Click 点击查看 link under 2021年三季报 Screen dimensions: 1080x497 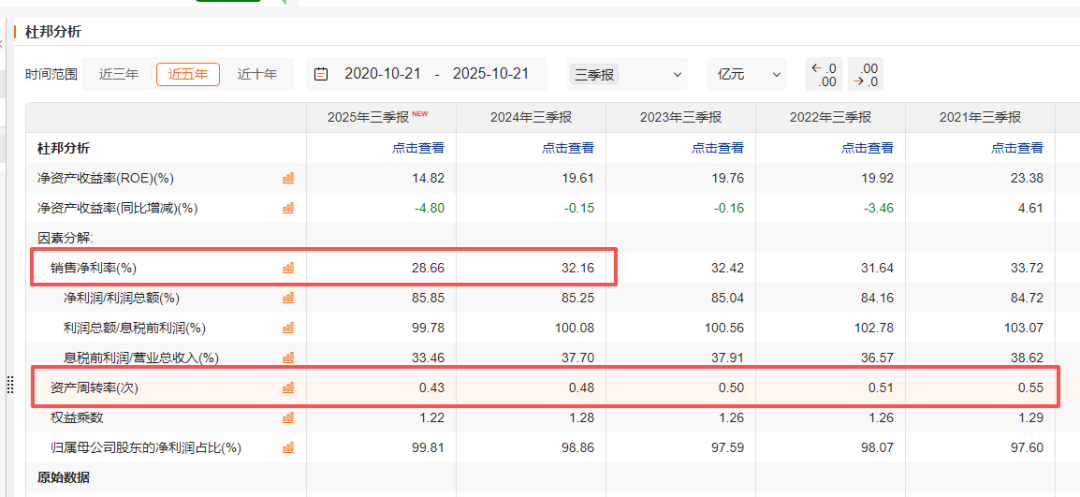(x=1017, y=148)
